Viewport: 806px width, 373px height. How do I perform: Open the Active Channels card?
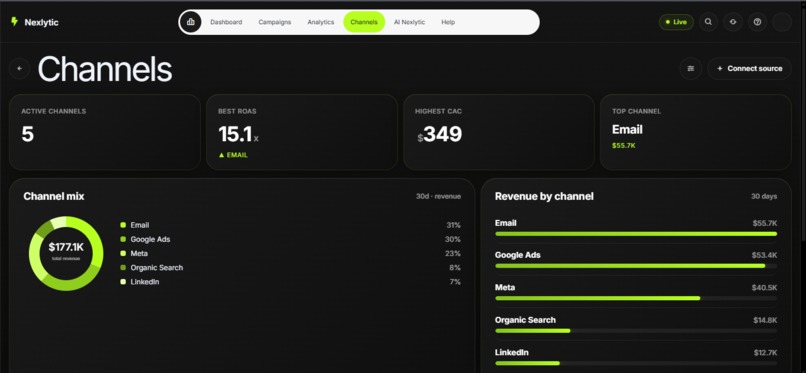[105, 132]
